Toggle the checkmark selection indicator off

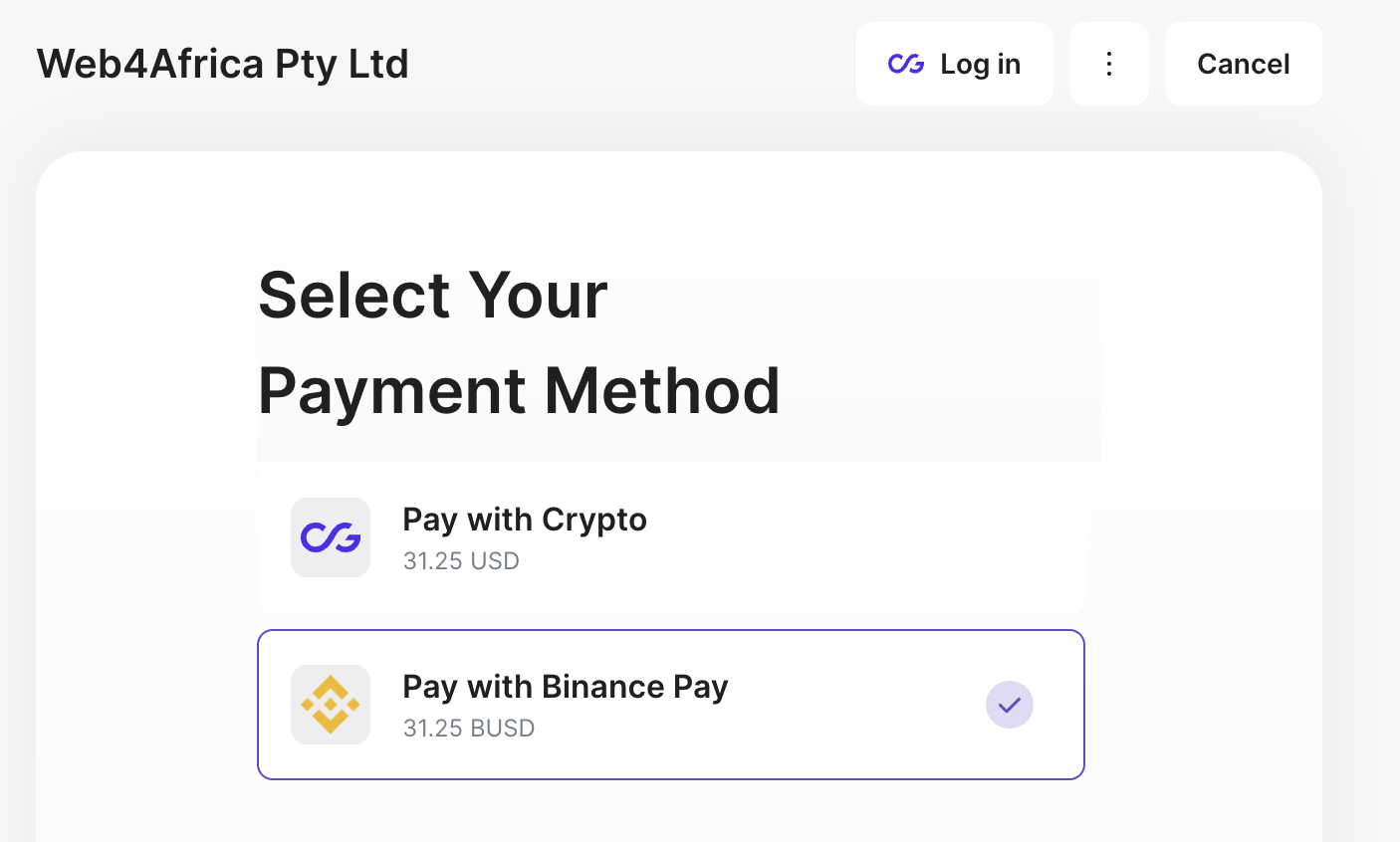[1009, 704]
